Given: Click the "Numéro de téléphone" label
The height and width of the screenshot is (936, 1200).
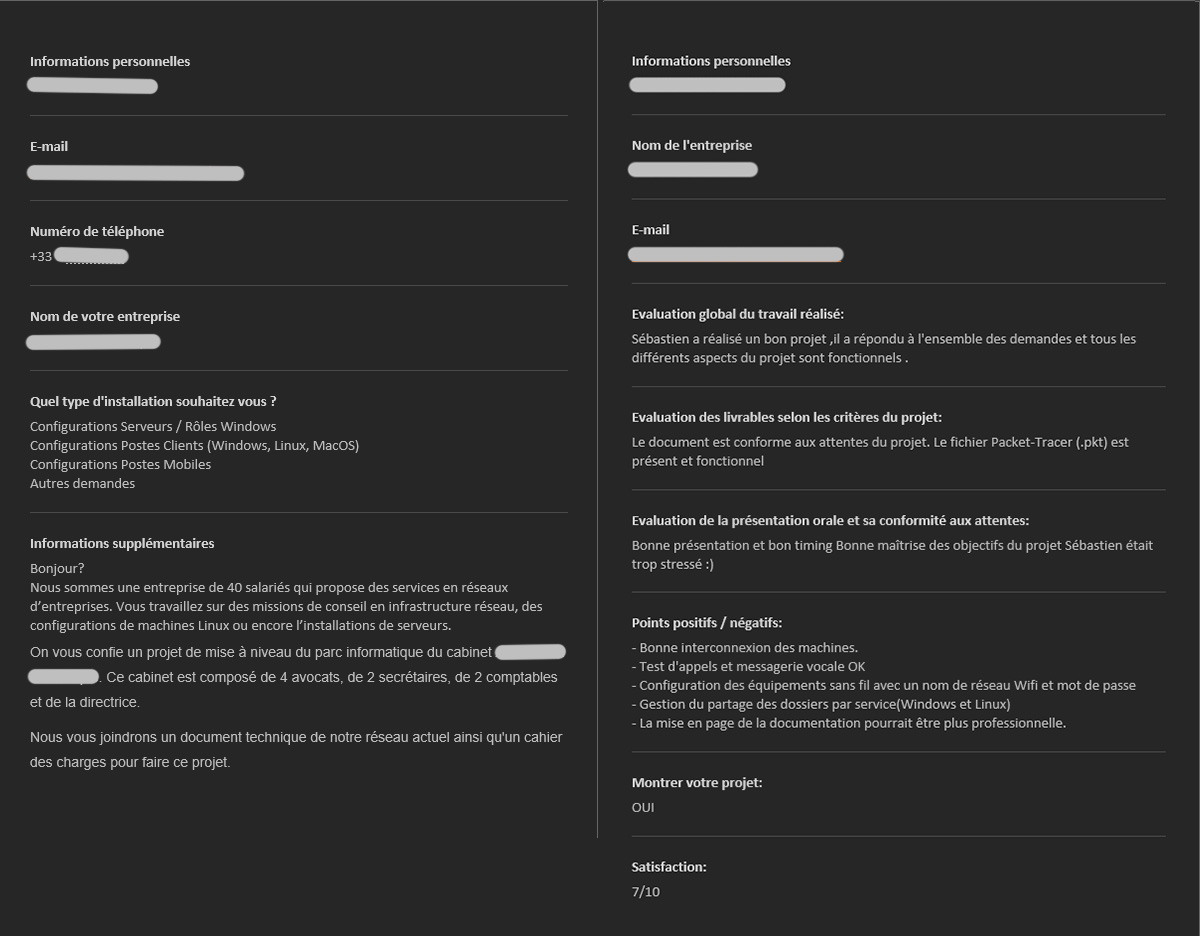Looking at the screenshot, I should pyautogui.click(x=97, y=231).
